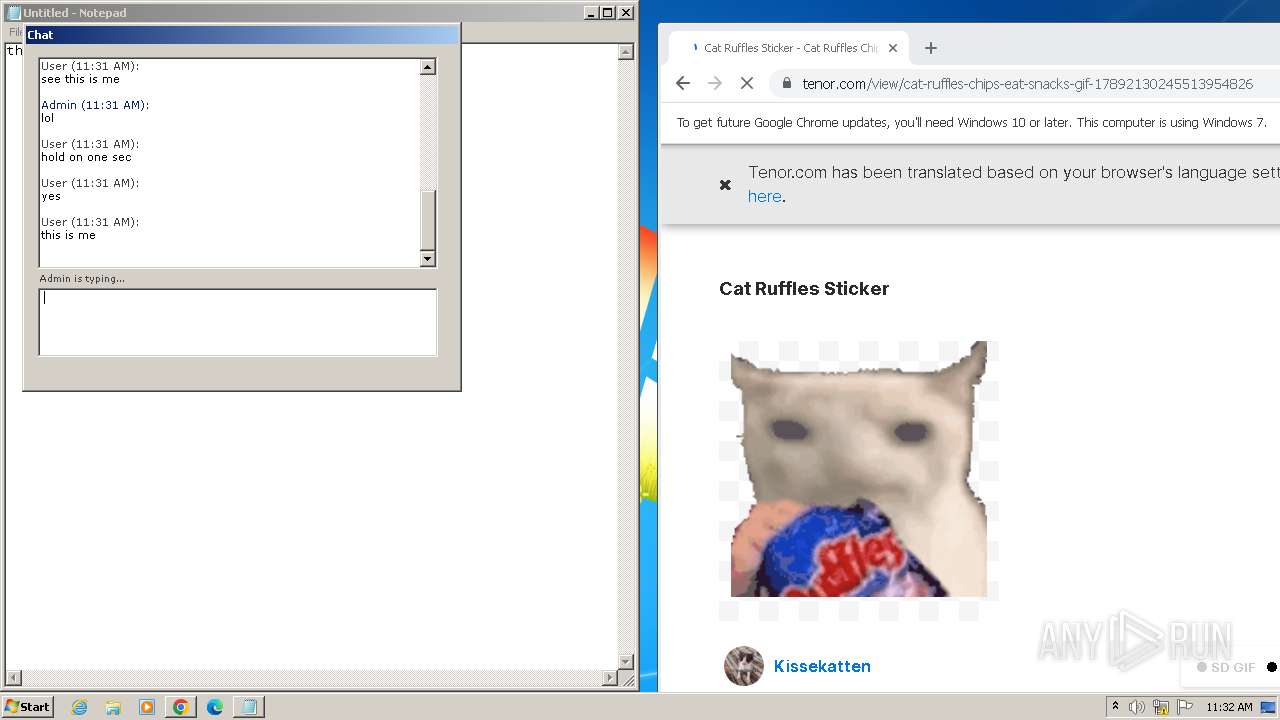Open Windows Media Player from the taskbar
The height and width of the screenshot is (720, 1280).
[147, 707]
